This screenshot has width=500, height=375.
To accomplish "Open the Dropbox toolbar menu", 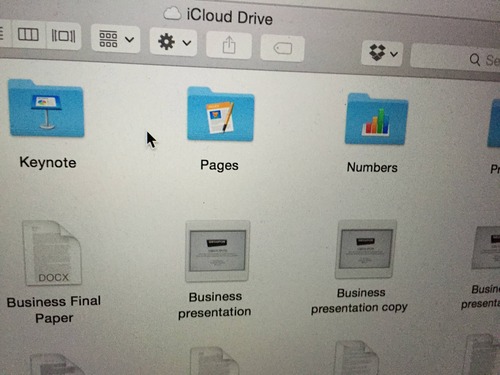I will pyautogui.click(x=382, y=53).
